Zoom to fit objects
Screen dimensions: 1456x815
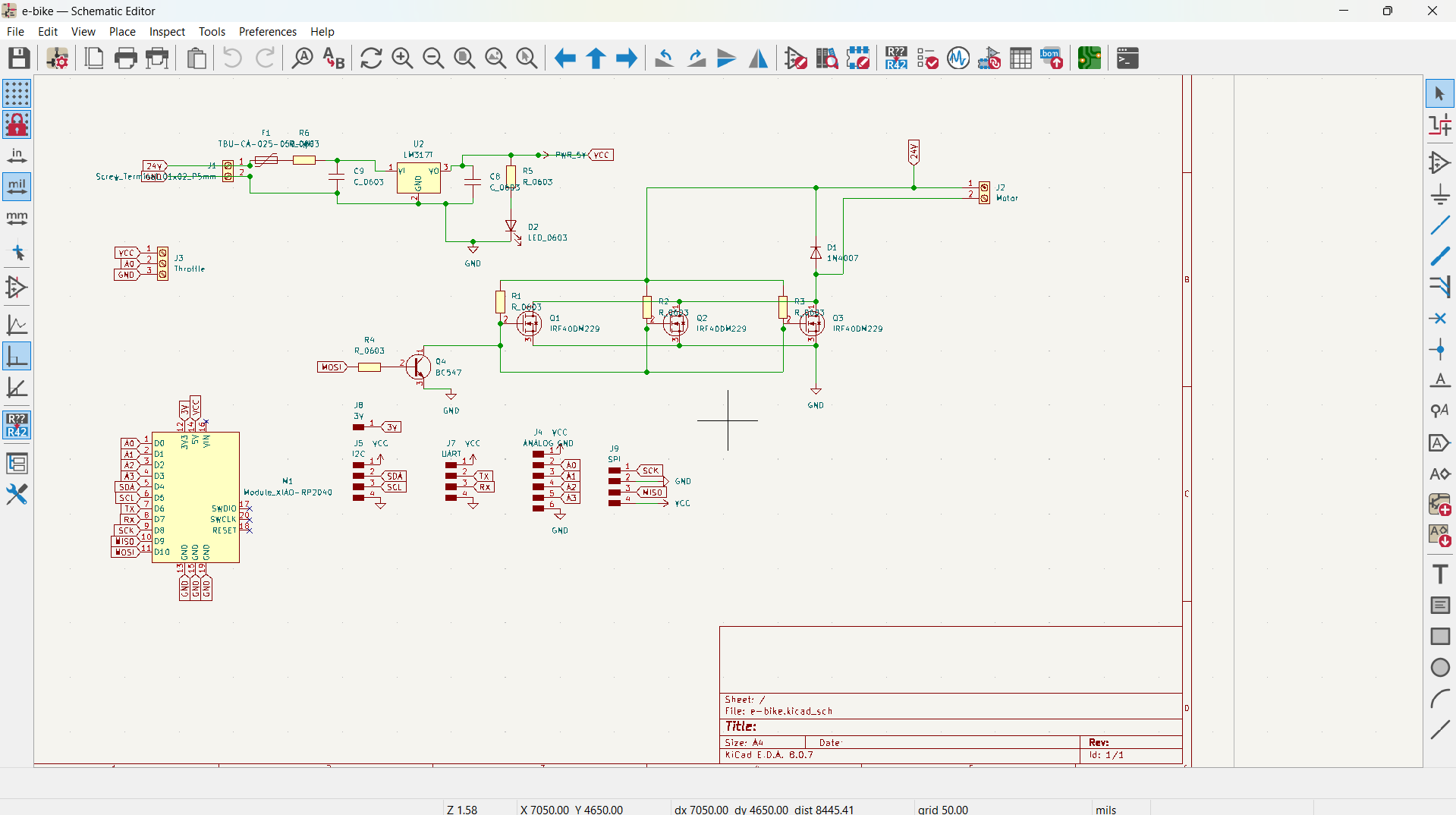click(x=495, y=58)
